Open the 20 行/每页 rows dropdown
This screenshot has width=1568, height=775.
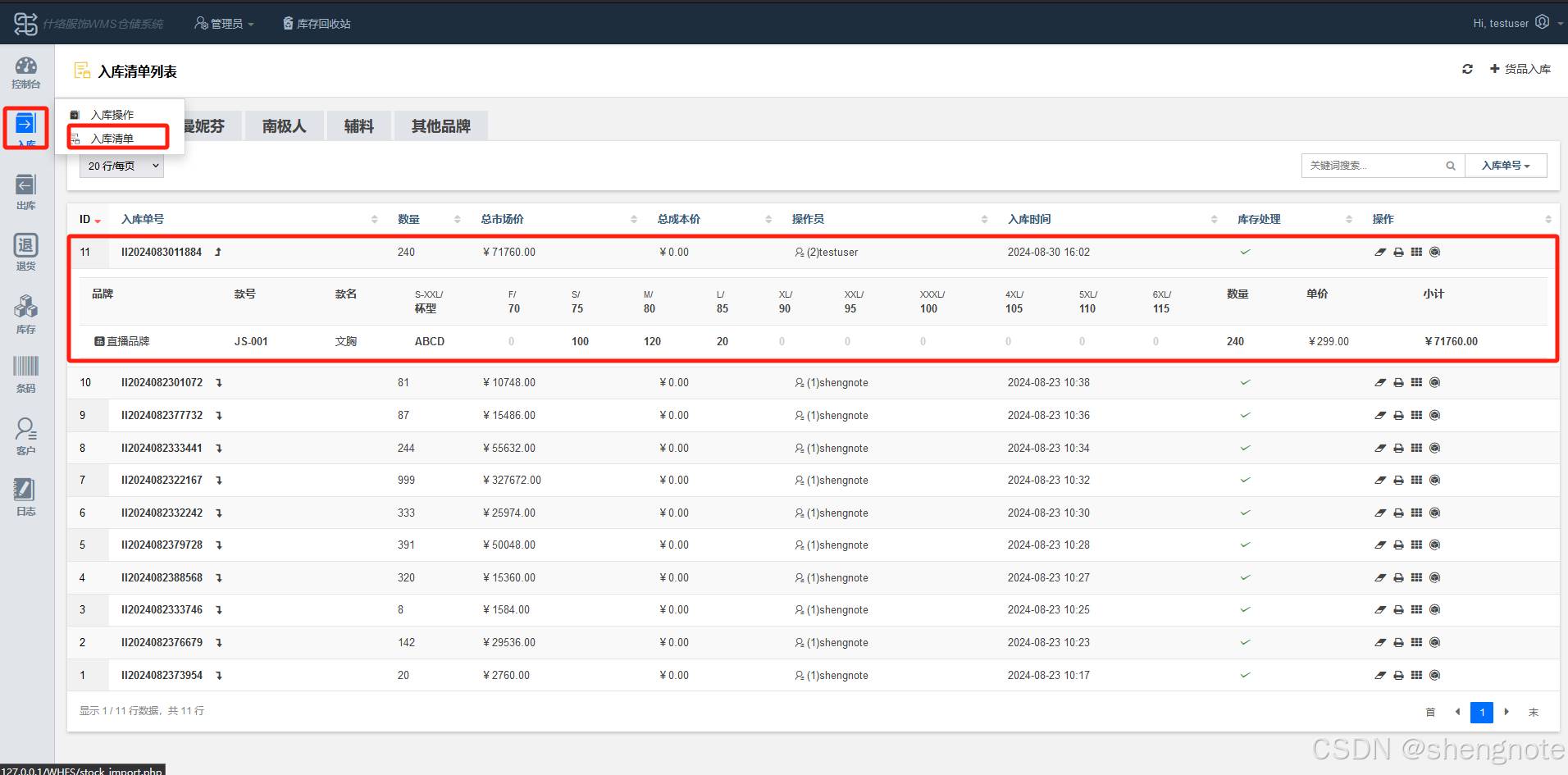[x=121, y=166]
